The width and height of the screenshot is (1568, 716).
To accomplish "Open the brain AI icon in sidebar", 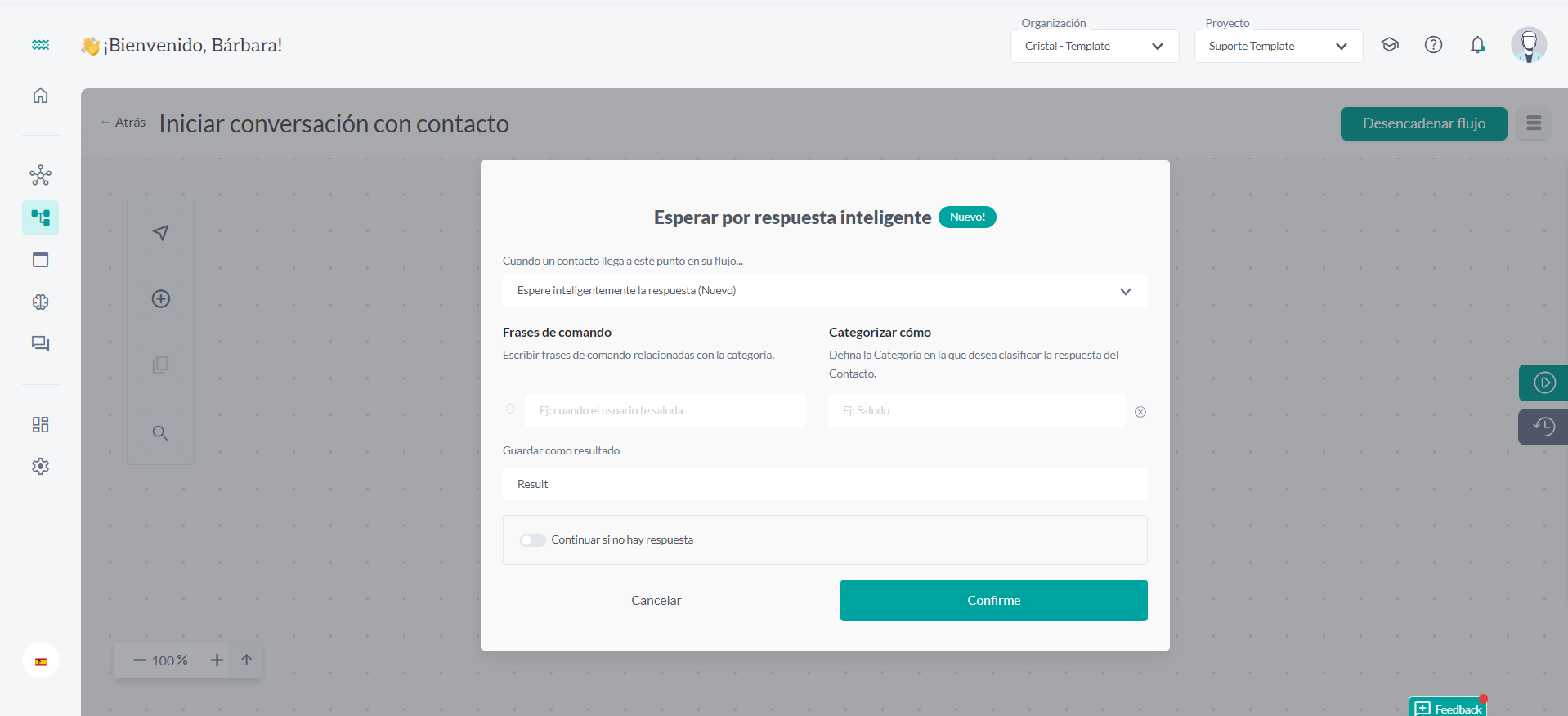I will 40,302.
